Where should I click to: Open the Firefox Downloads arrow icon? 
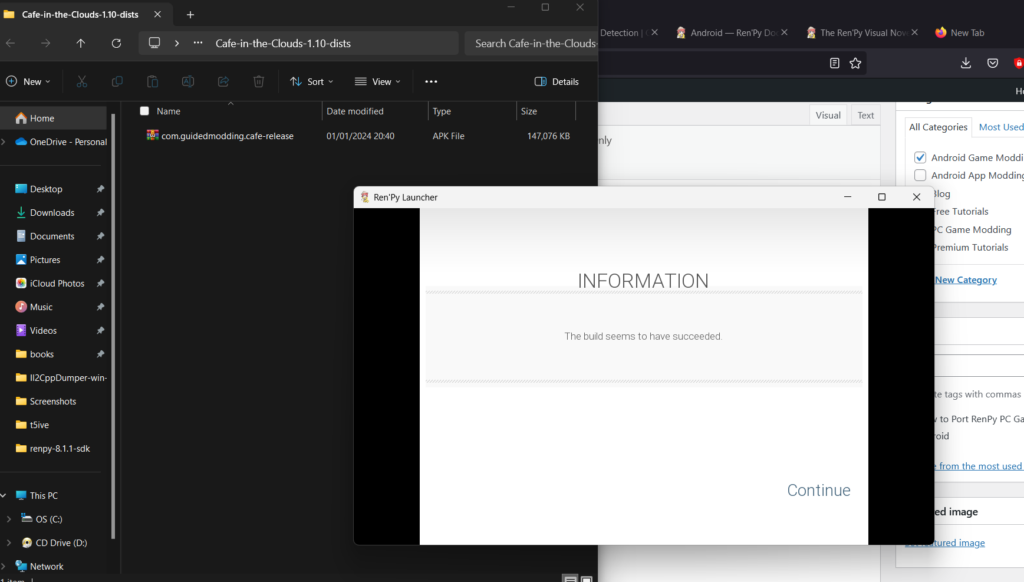click(965, 63)
